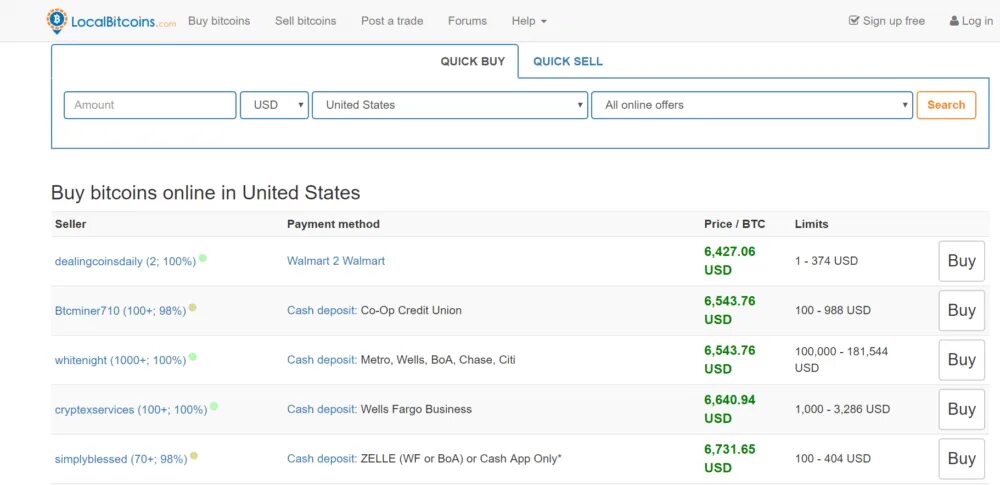Open seller profile cryptexservices
The width and height of the screenshot is (1000, 485).
(x=131, y=410)
